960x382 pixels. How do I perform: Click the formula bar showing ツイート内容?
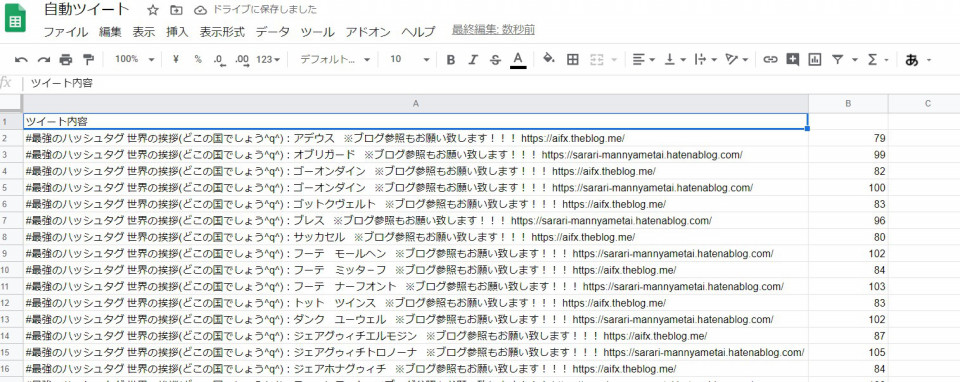pos(490,83)
